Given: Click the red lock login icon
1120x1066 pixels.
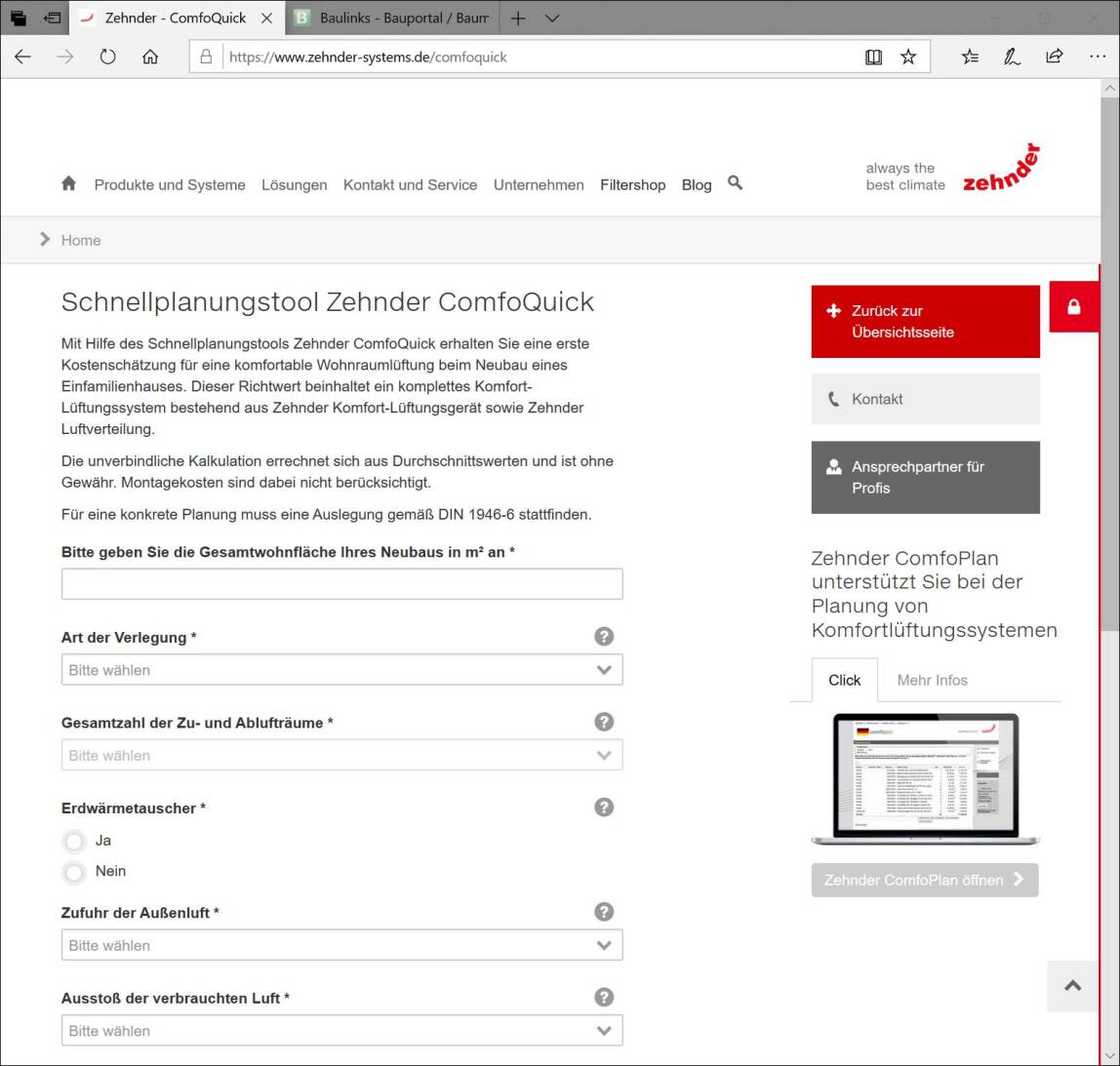Looking at the screenshot, I should pyautogui.click(x=1073, y=307).
